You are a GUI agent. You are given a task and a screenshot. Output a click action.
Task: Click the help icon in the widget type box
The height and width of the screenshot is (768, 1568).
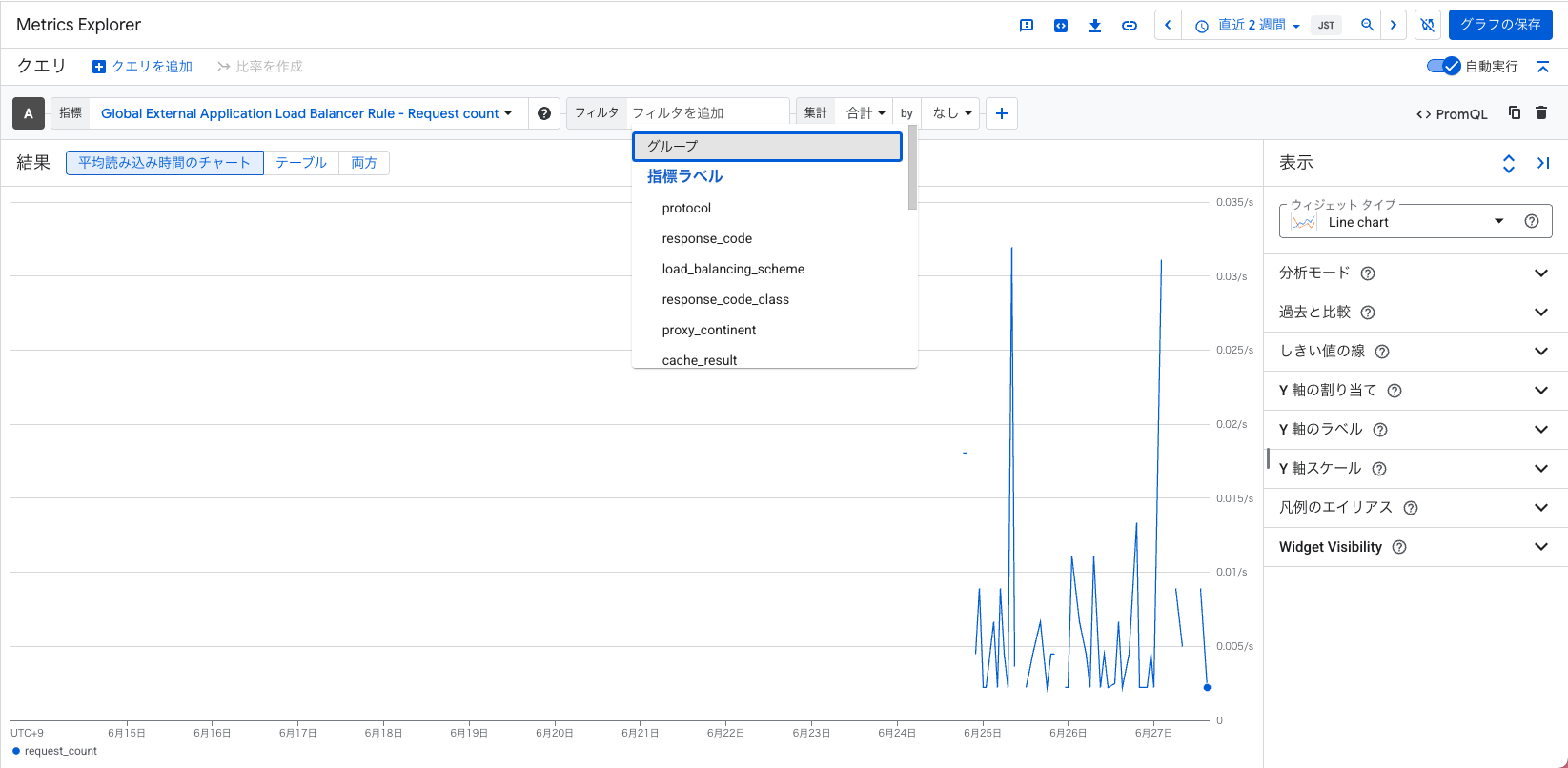1532,221
